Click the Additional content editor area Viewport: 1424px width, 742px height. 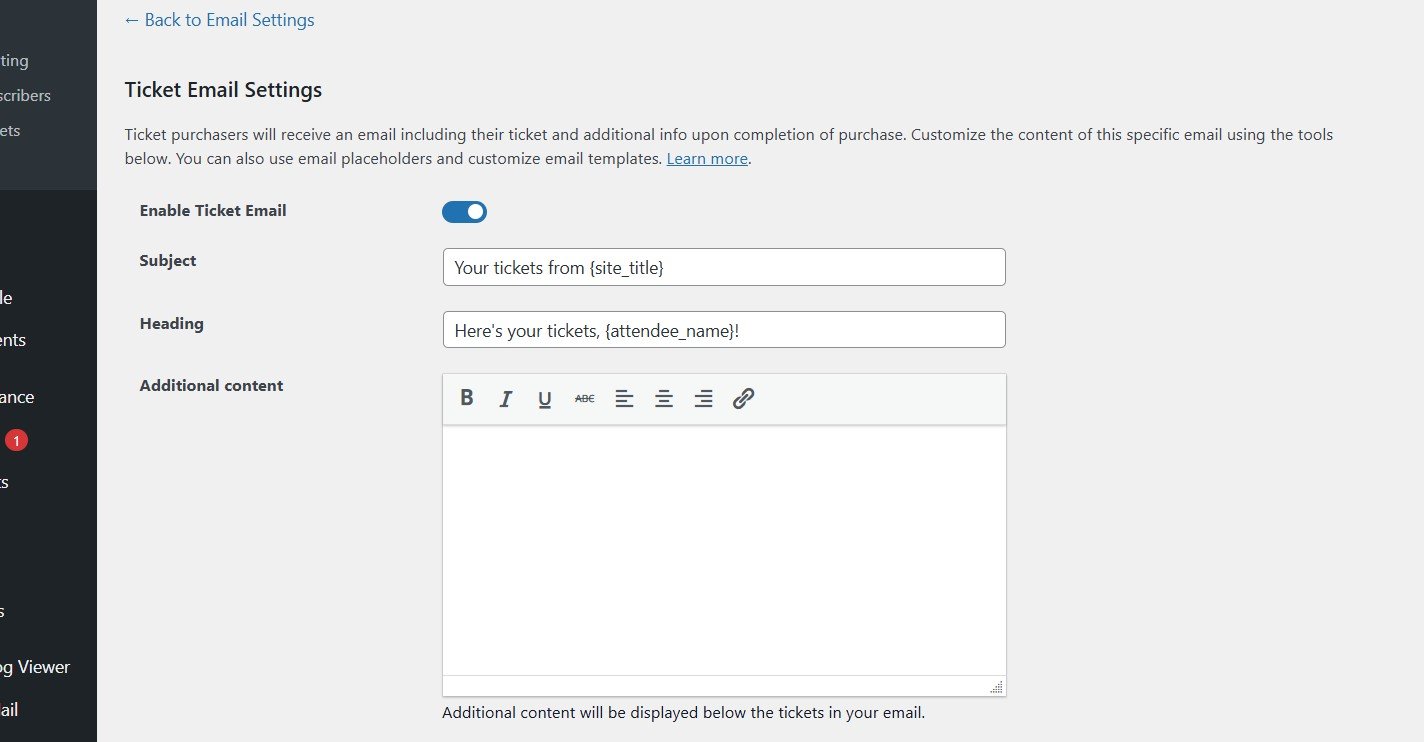pyautogui.click(x=723, y=550)
